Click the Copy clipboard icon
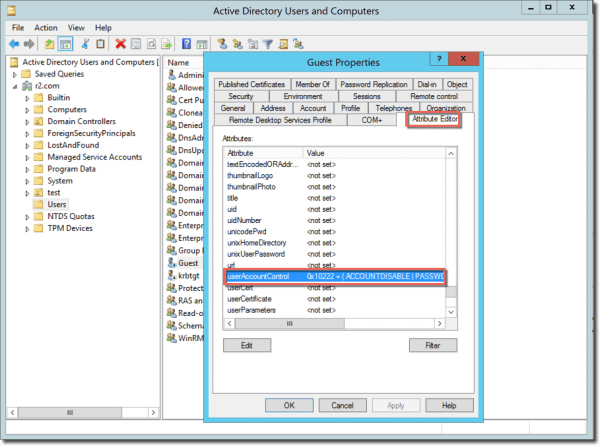 click(x=100, y=44)
